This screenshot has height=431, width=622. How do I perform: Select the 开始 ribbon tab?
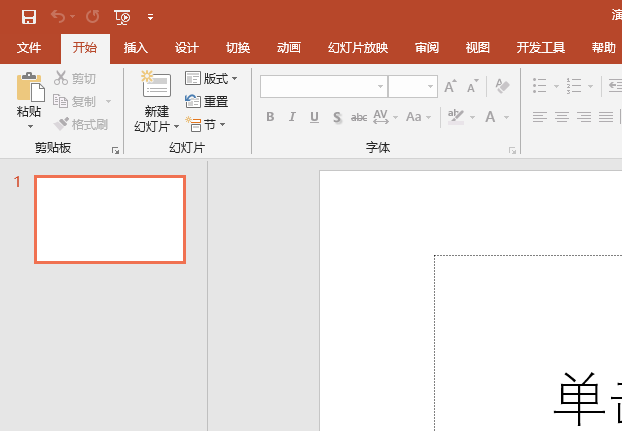coord(85,48)
